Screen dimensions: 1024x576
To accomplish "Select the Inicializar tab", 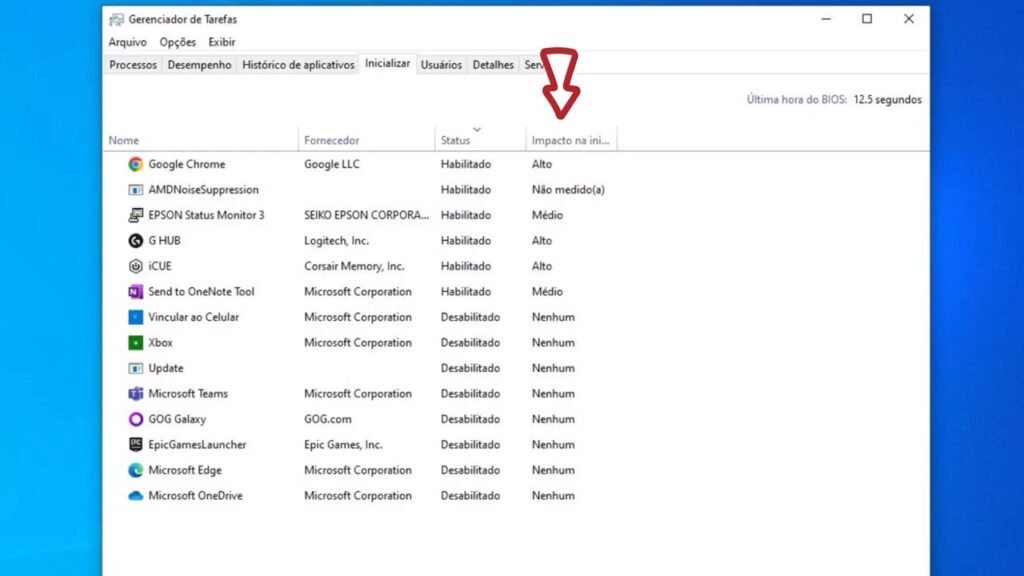I will [388, 63].
